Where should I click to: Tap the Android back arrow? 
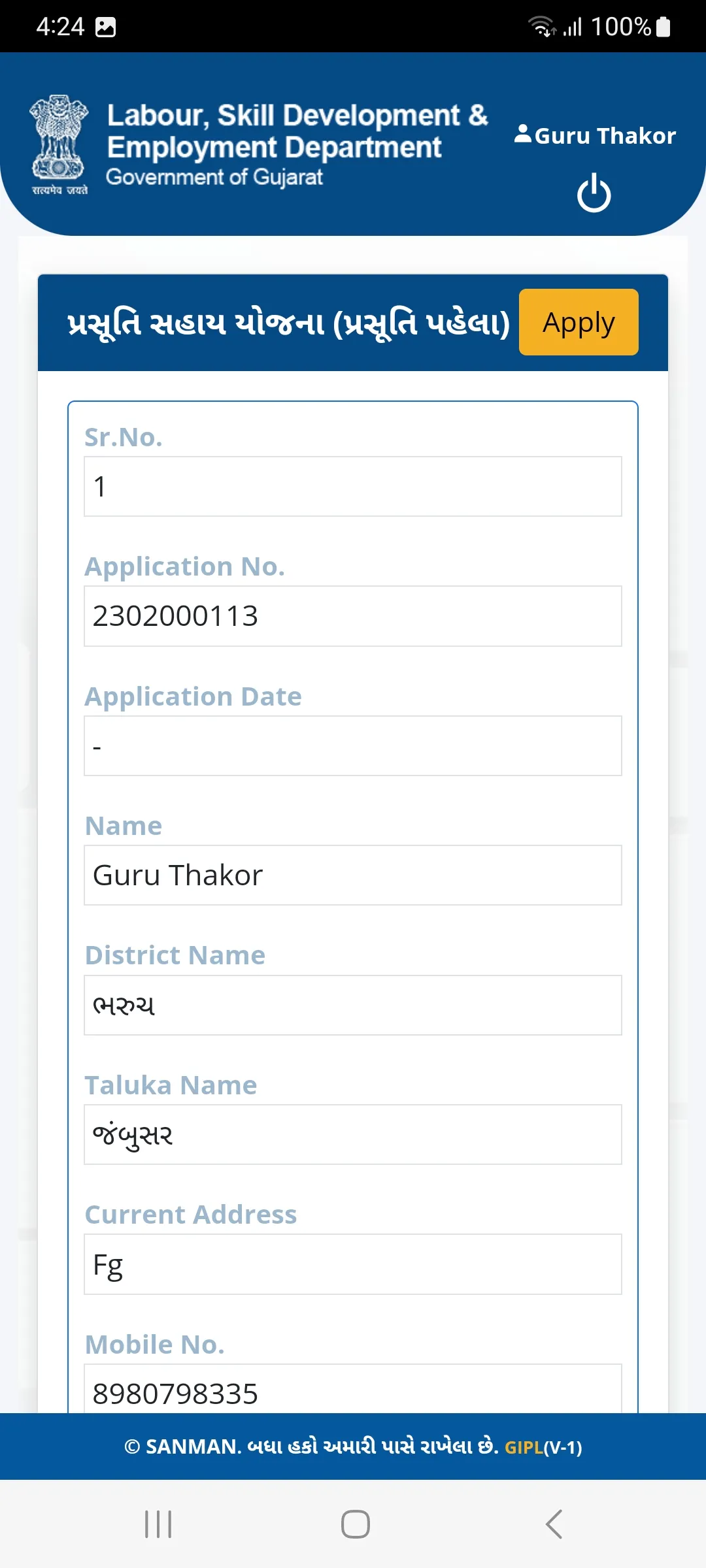point(554,1524)
